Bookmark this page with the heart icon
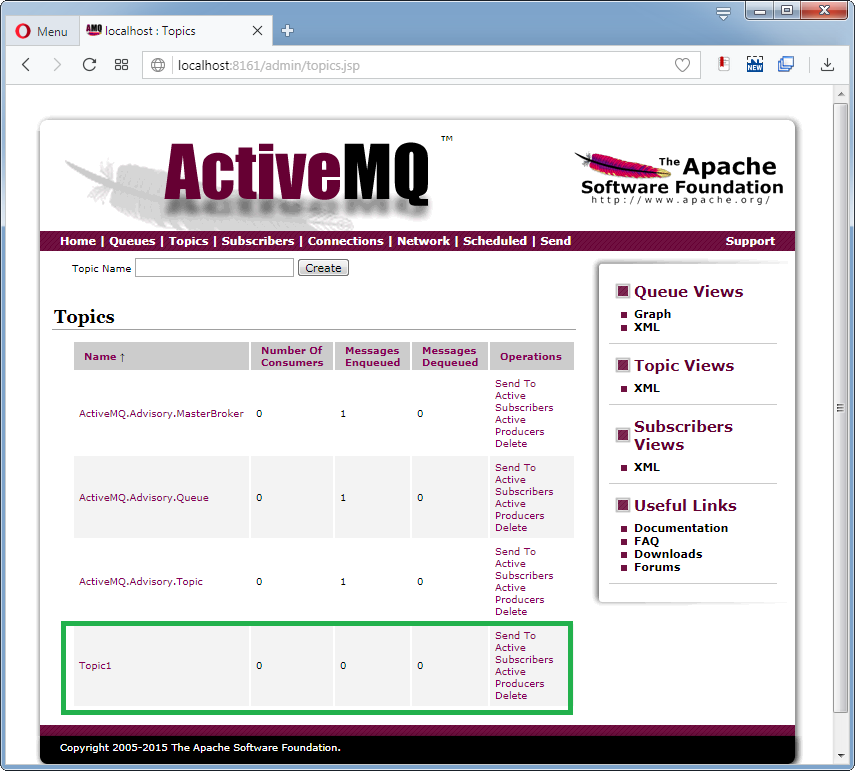 tap(682, 65)
